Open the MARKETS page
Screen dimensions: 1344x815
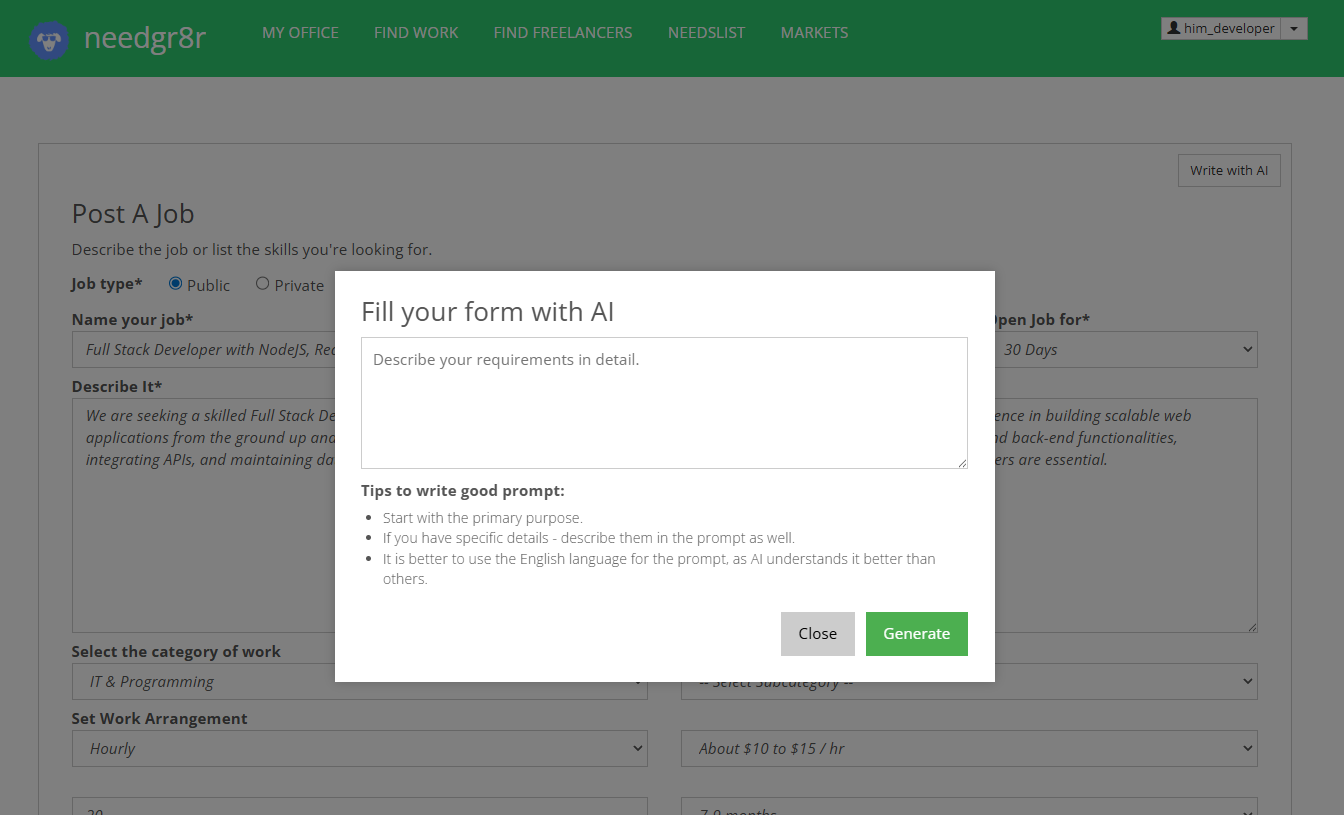tap(814, 32)
